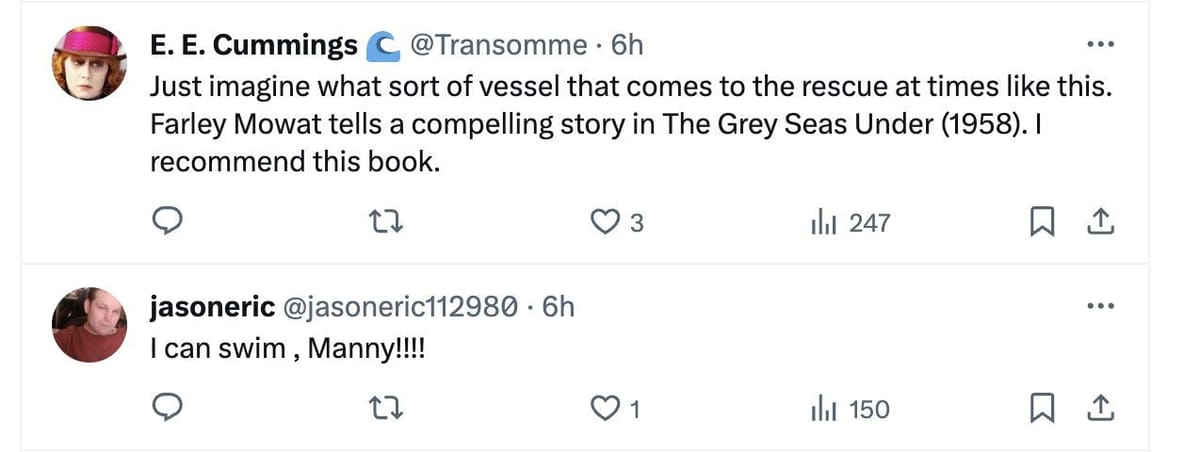Bookmark the E. E. Cummings tweet
Viewport: 1200px width, 452px height.
coord(1041,223)
